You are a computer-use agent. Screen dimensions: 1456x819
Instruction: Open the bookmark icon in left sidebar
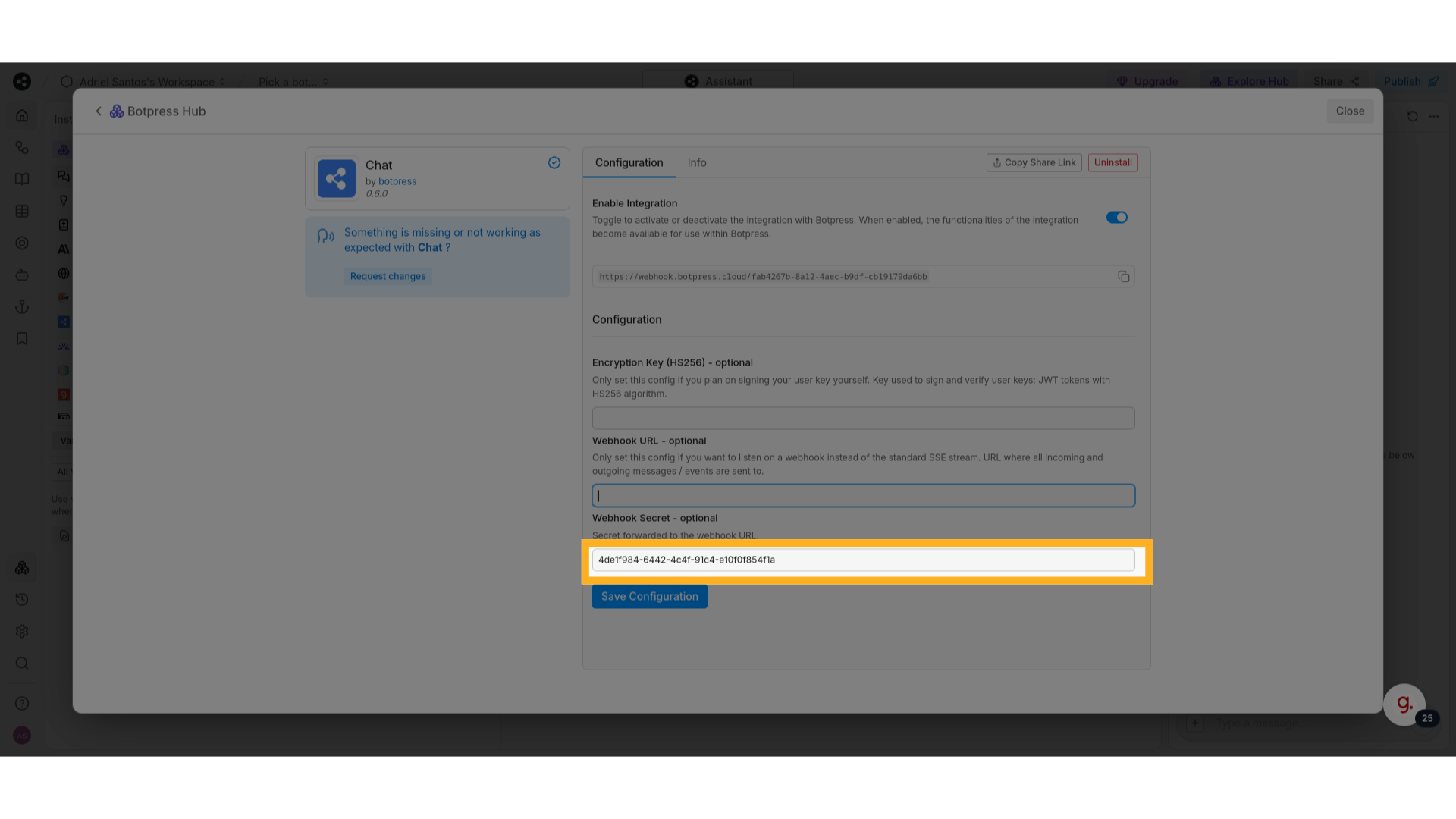click(22, 338)
